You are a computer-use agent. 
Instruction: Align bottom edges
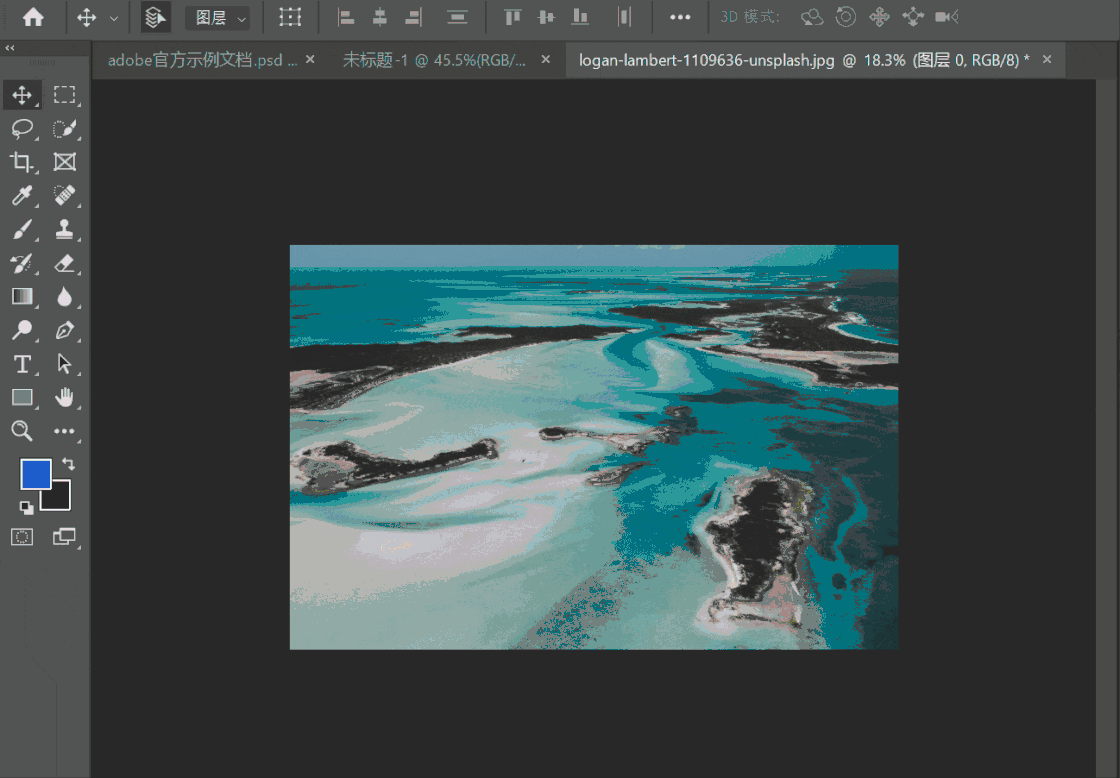pos(580,17)
